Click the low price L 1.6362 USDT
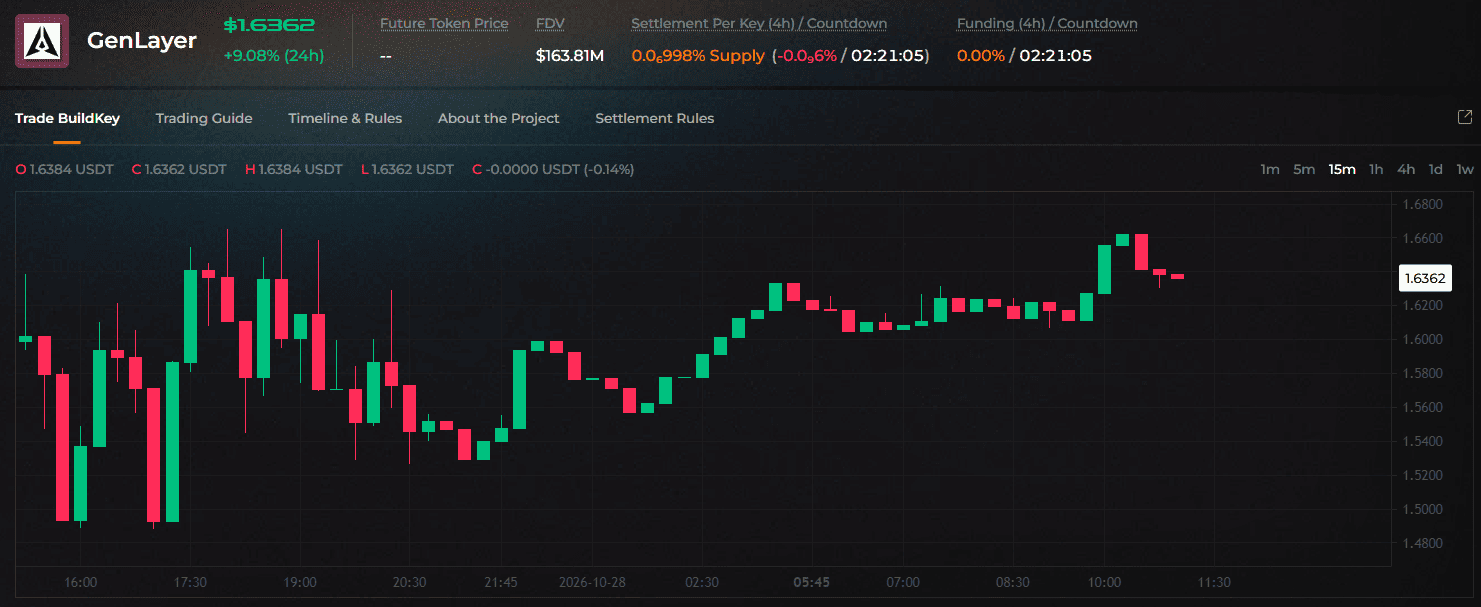This screenshot has height=607, width=1481. click(407, 169)
